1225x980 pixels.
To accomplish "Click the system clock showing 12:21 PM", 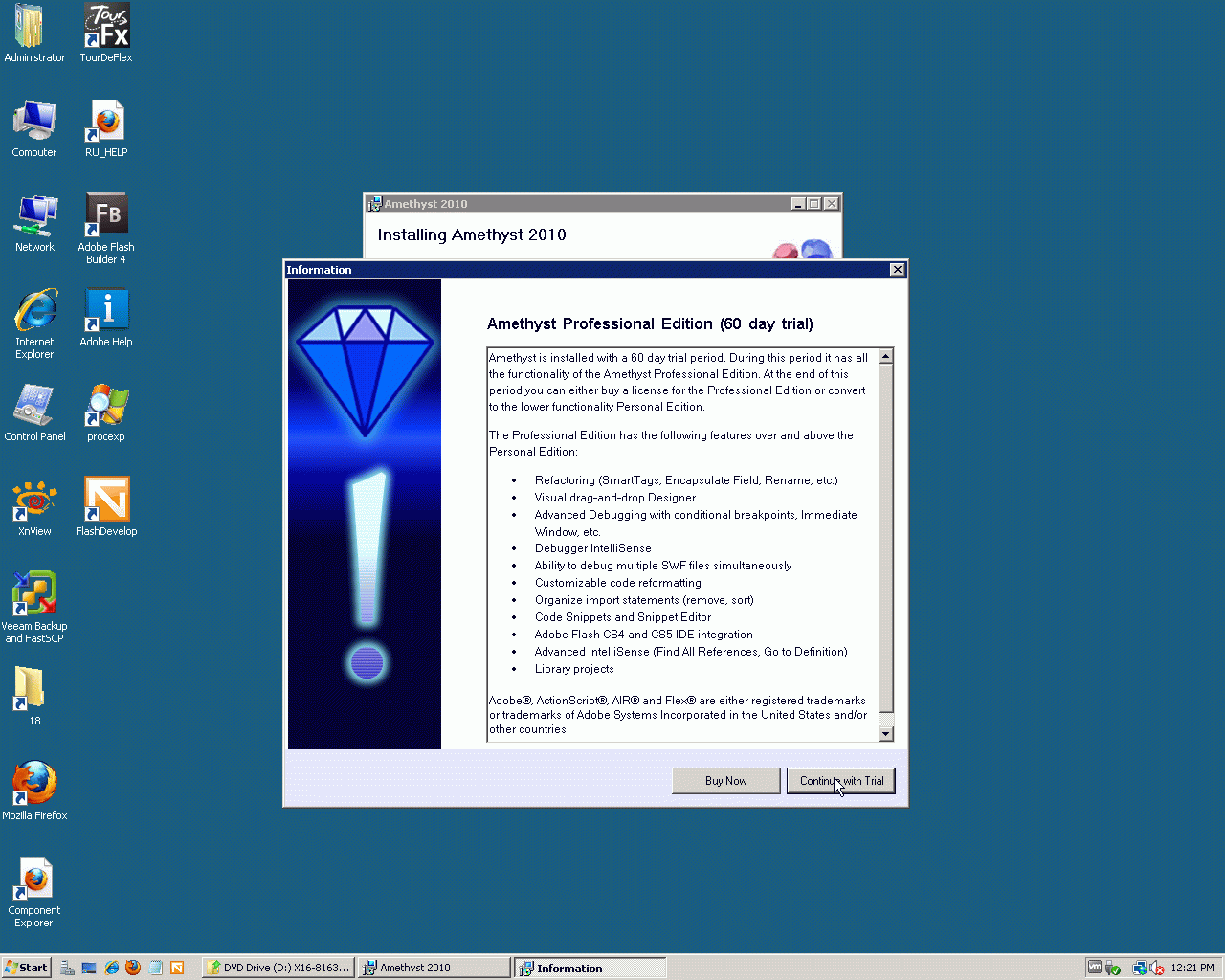I will [x=1192, y=968].
